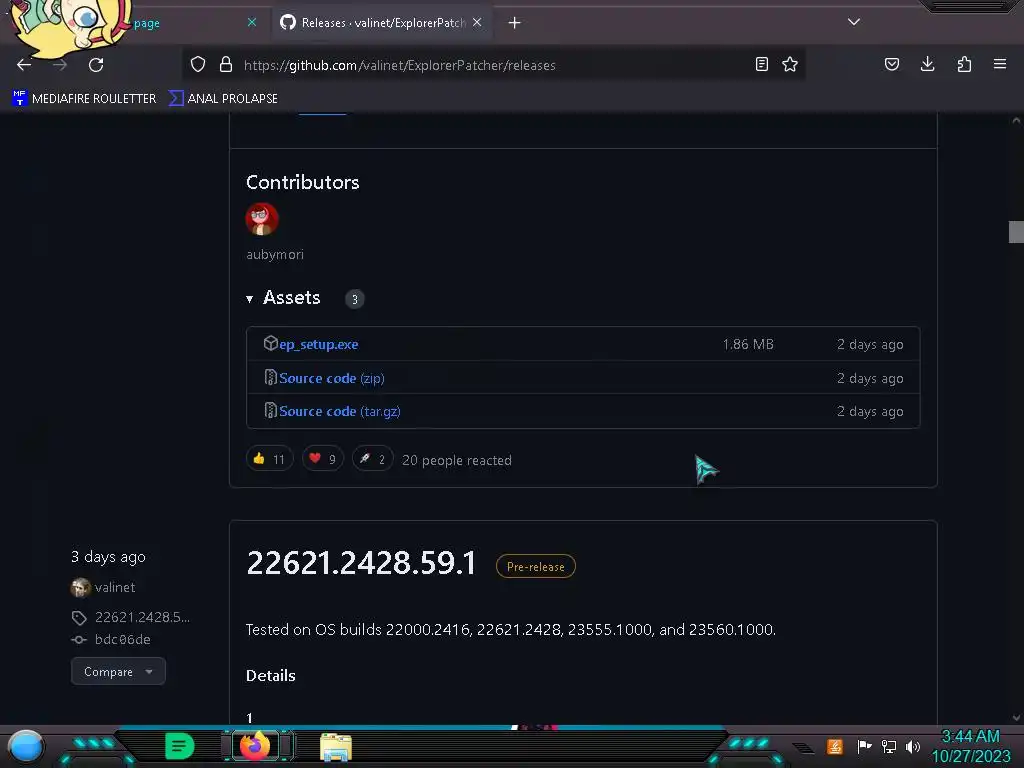Open the Firefox downloads panel
Screen dimensions: 1024x768
pyautogui.click(x=927, y=64)
